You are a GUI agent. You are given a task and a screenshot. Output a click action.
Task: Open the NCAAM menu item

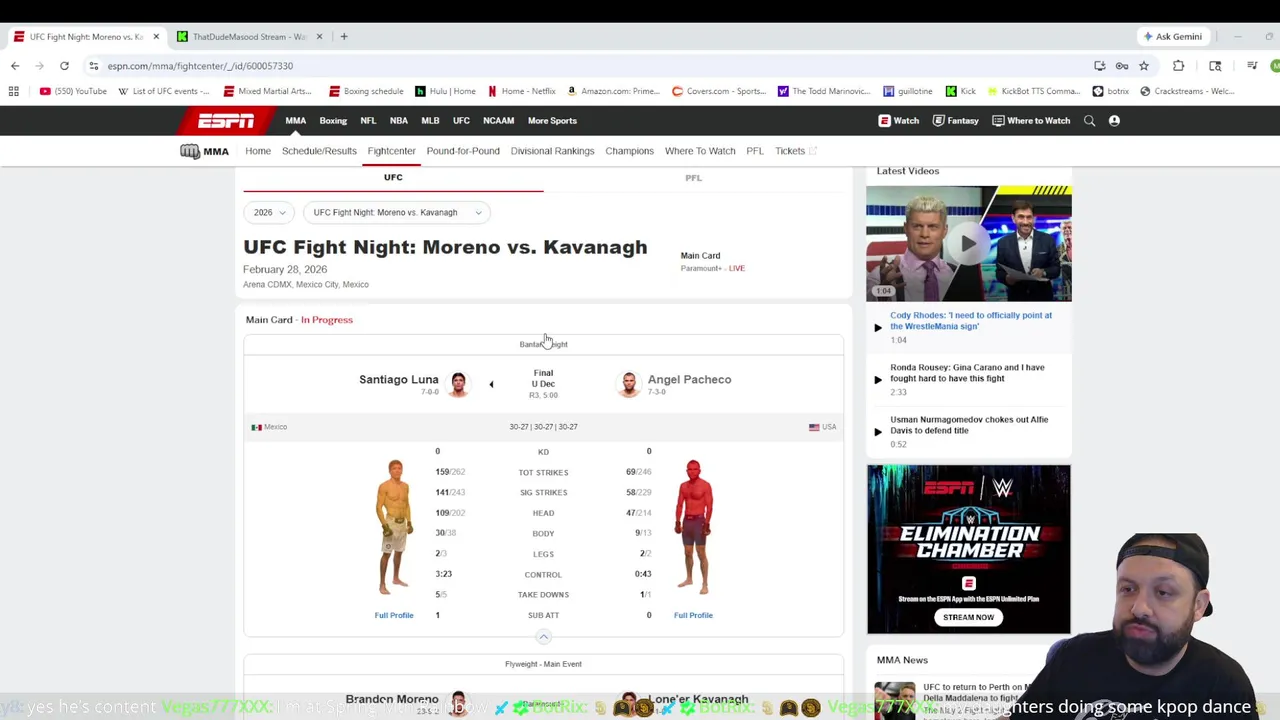498,121
